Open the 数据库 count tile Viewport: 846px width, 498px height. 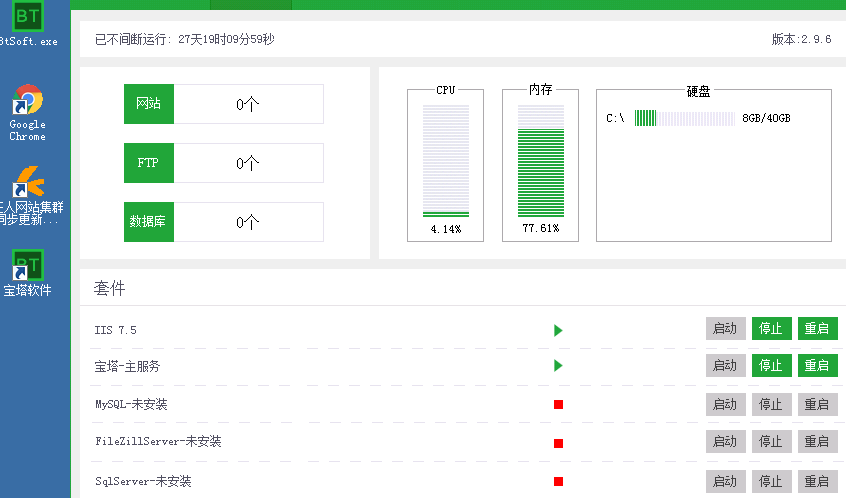[224, 222]
